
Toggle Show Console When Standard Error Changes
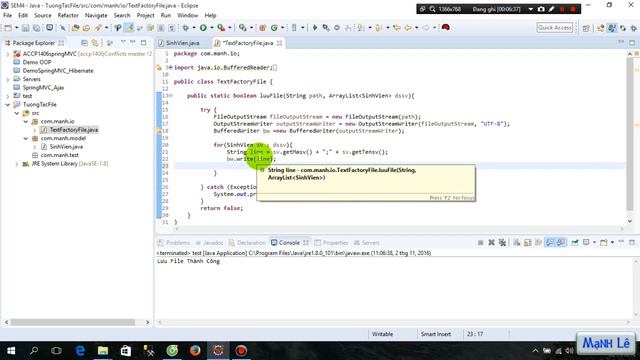pyautogui.click(x=561, y=242)
